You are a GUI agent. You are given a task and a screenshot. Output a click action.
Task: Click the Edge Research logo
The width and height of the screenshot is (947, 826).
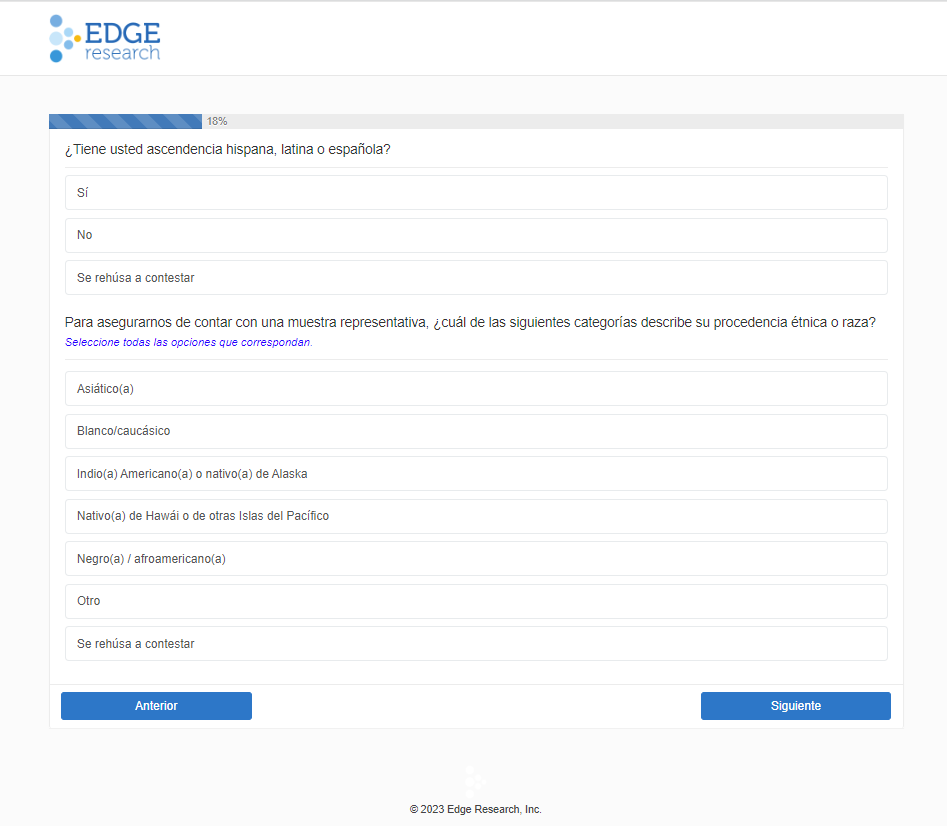tap(105, 39)
